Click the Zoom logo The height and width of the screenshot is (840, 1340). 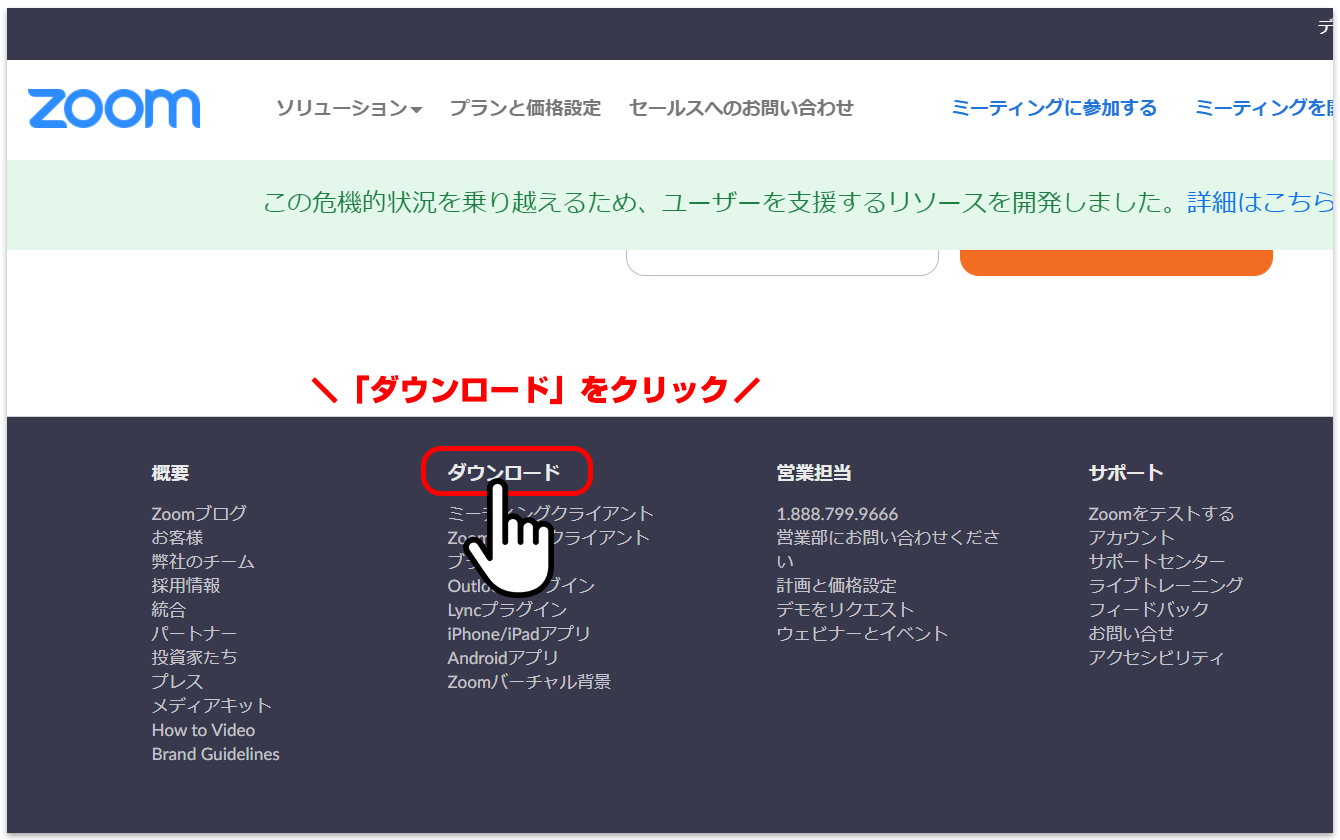114,108
